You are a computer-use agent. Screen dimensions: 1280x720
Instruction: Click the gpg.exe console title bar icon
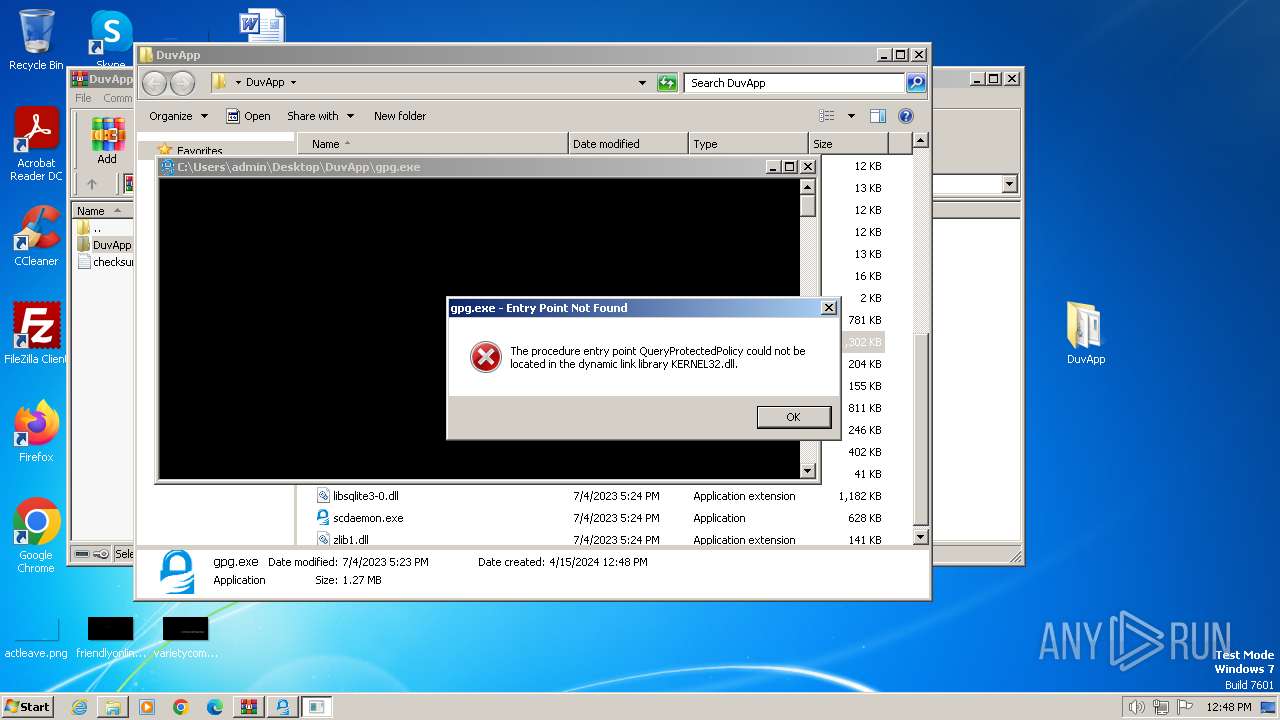click(x=168, y=167)
